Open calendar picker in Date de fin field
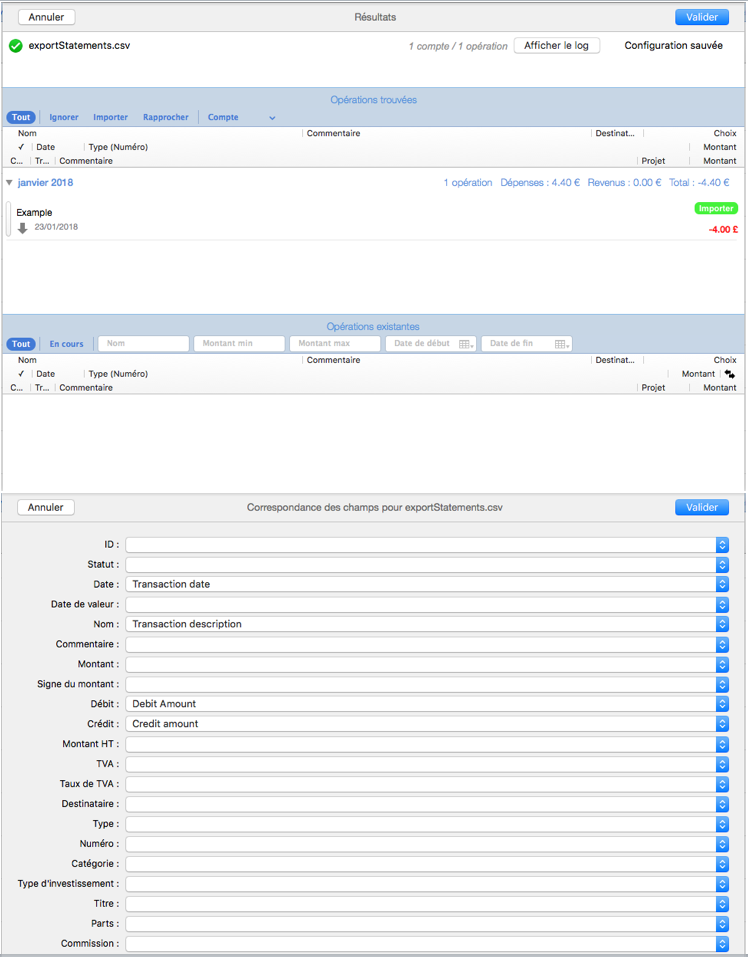This screenshot has height=957, width=748. (561, 344)
